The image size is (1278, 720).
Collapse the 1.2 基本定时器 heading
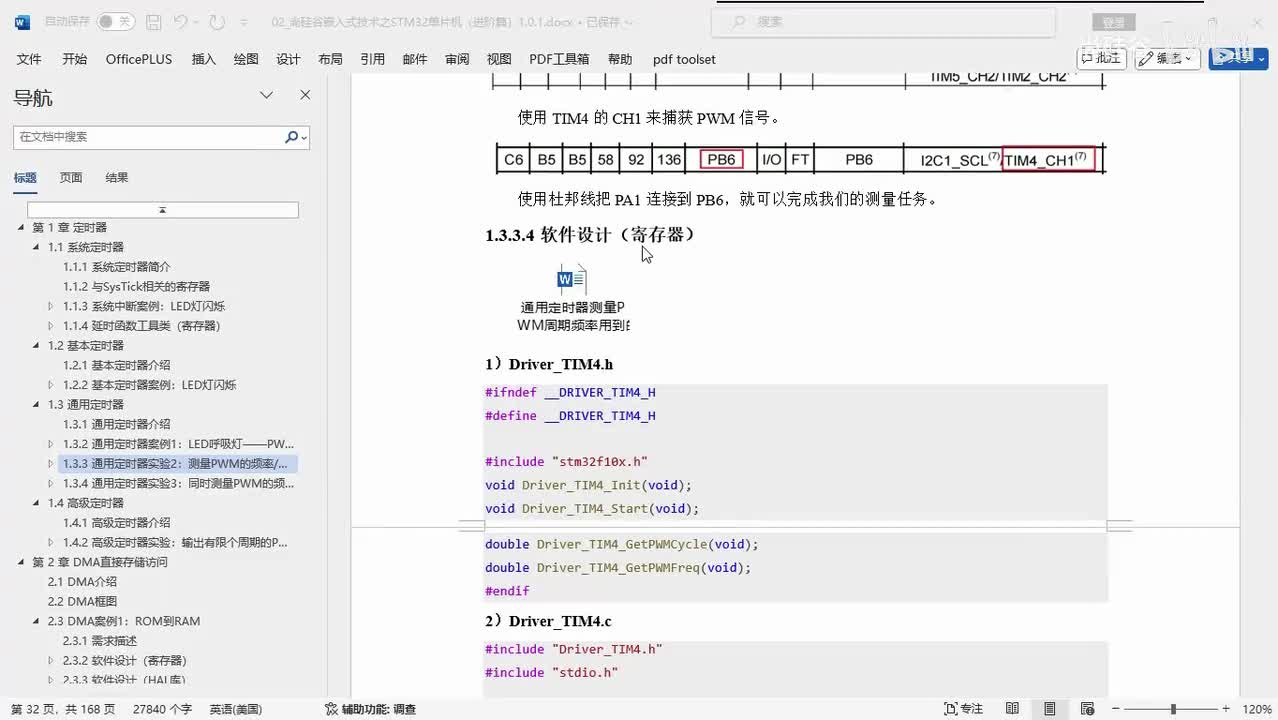pos(37,346)
